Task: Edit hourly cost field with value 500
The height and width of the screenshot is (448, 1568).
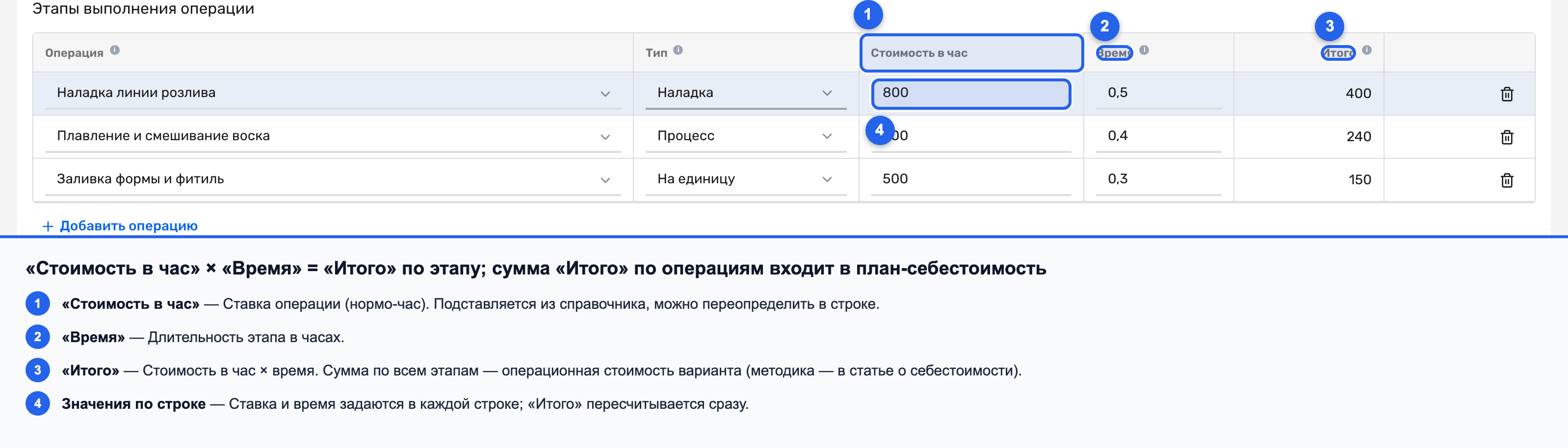Action: pos(971,179)
